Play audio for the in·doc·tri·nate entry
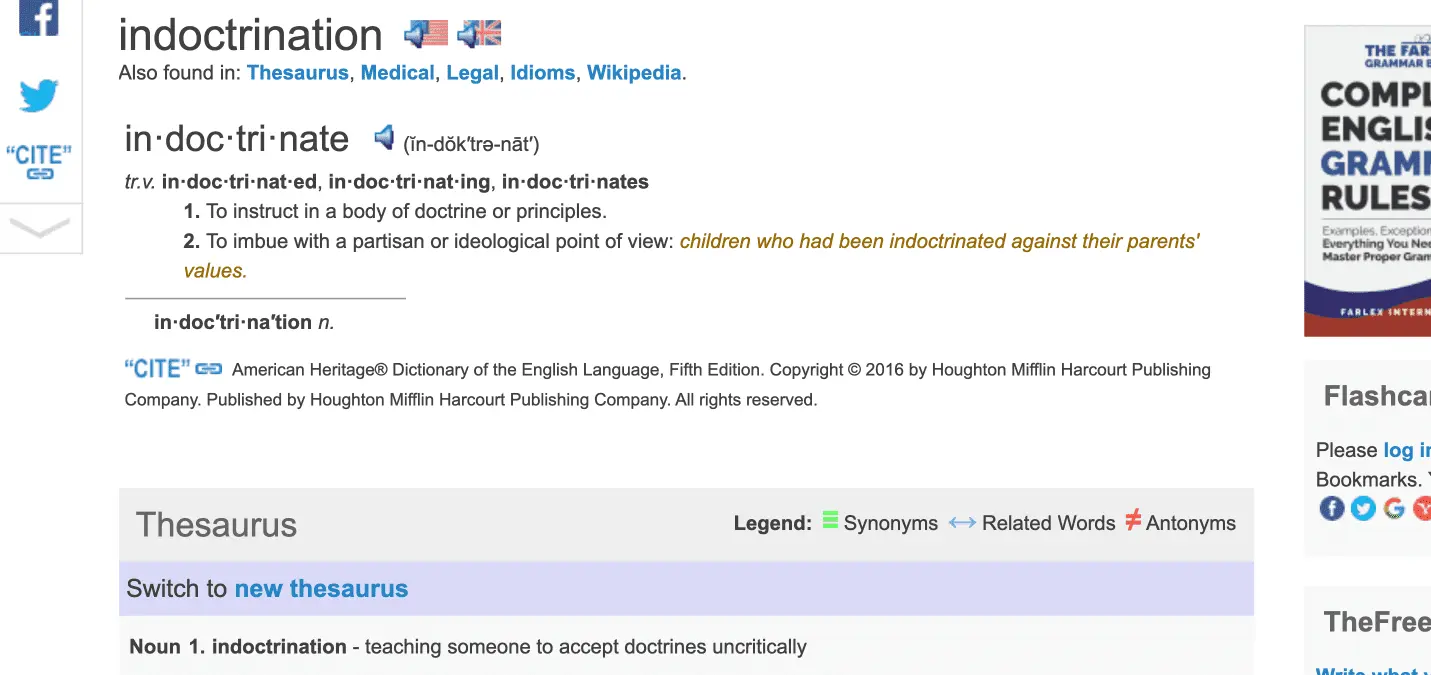 [x=383, y=138]
